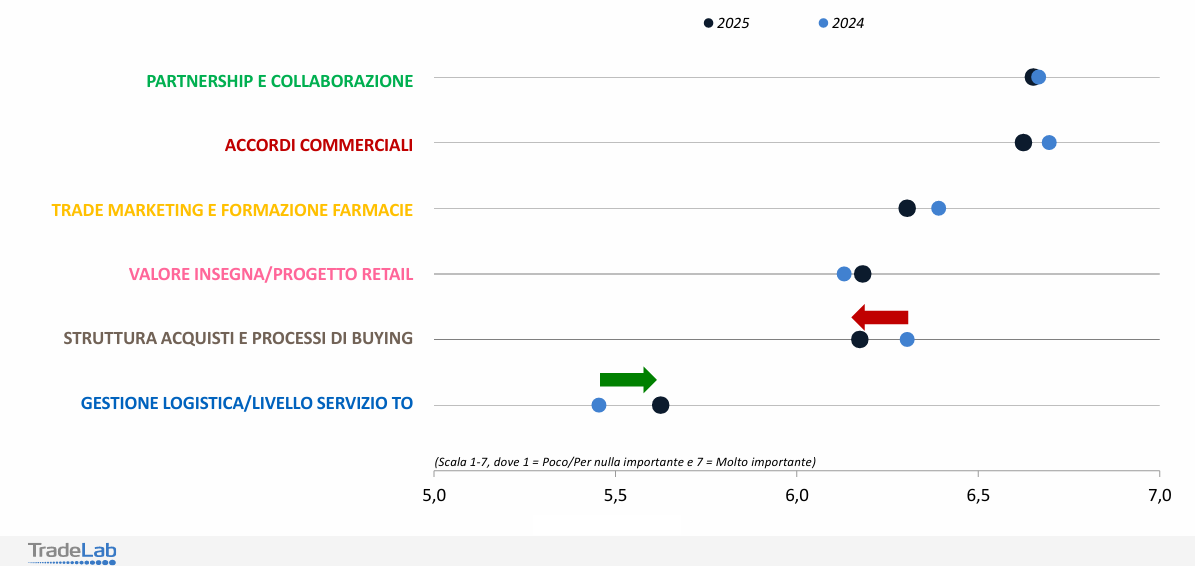Click the 2025 dot for Trade Marketing
Image resolution: width=1195 pixels, height=566 pixels.
coord(907,208)
